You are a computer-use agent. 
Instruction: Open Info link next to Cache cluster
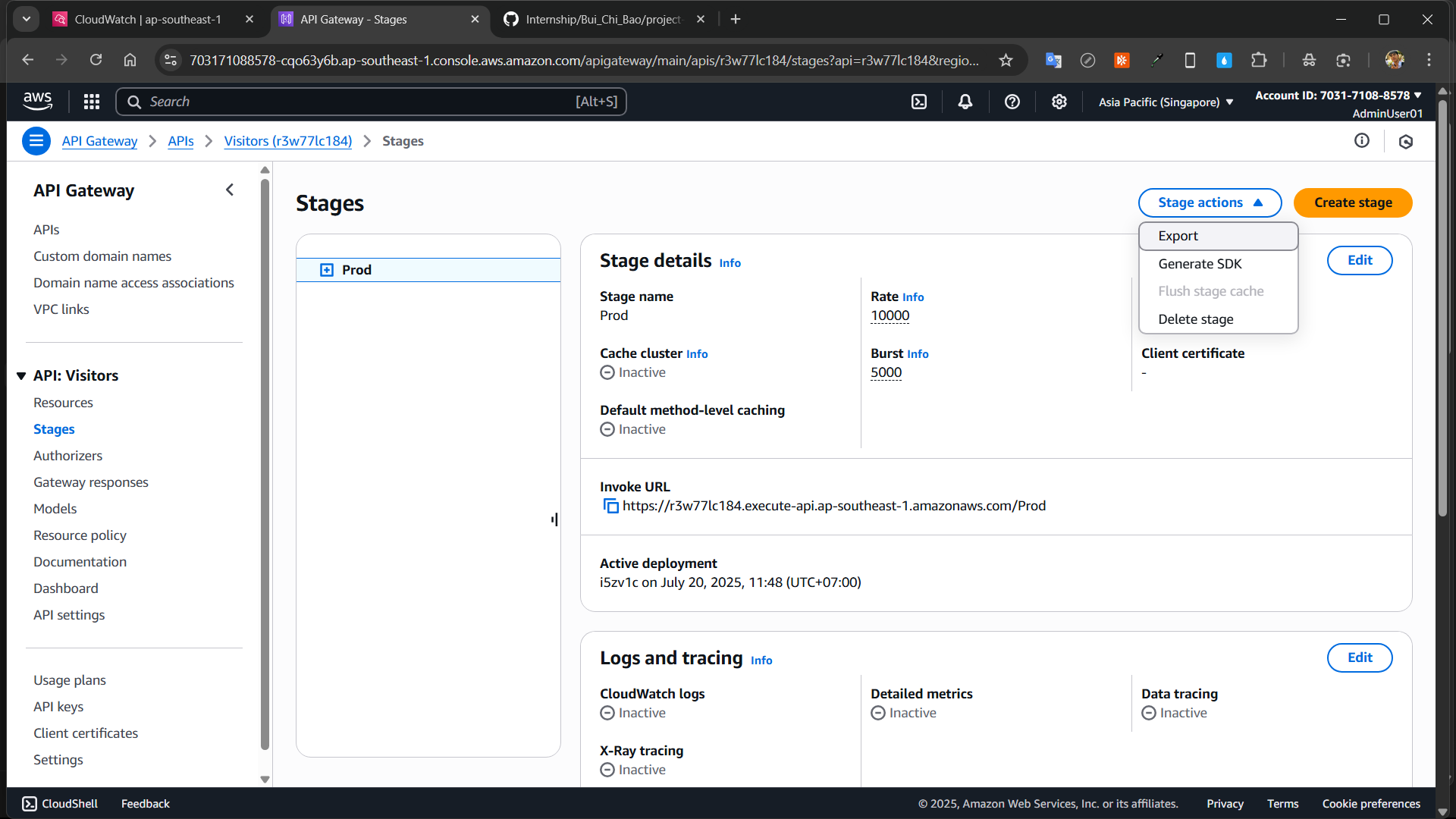coord(697,354)
